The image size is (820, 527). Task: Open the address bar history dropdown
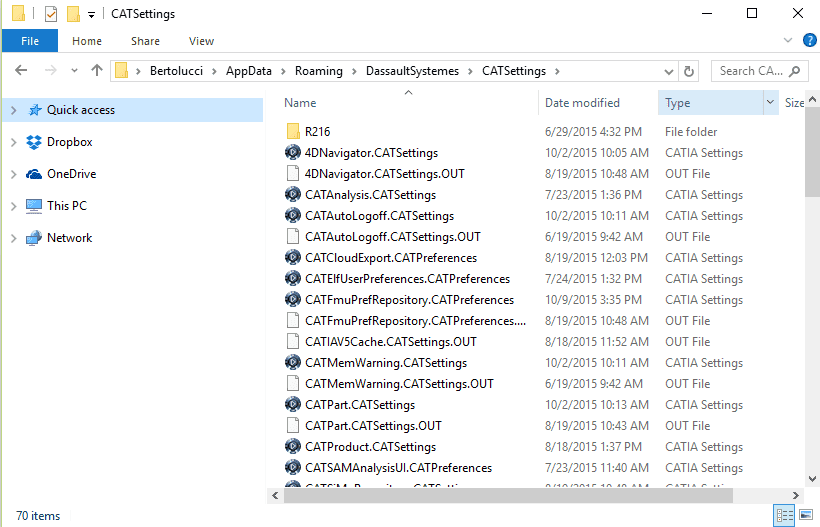[668, 72]
